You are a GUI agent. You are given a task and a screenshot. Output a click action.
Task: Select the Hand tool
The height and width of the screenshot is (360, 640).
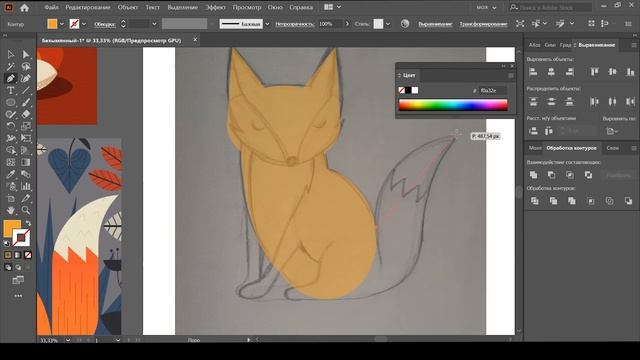pos(11,210)
